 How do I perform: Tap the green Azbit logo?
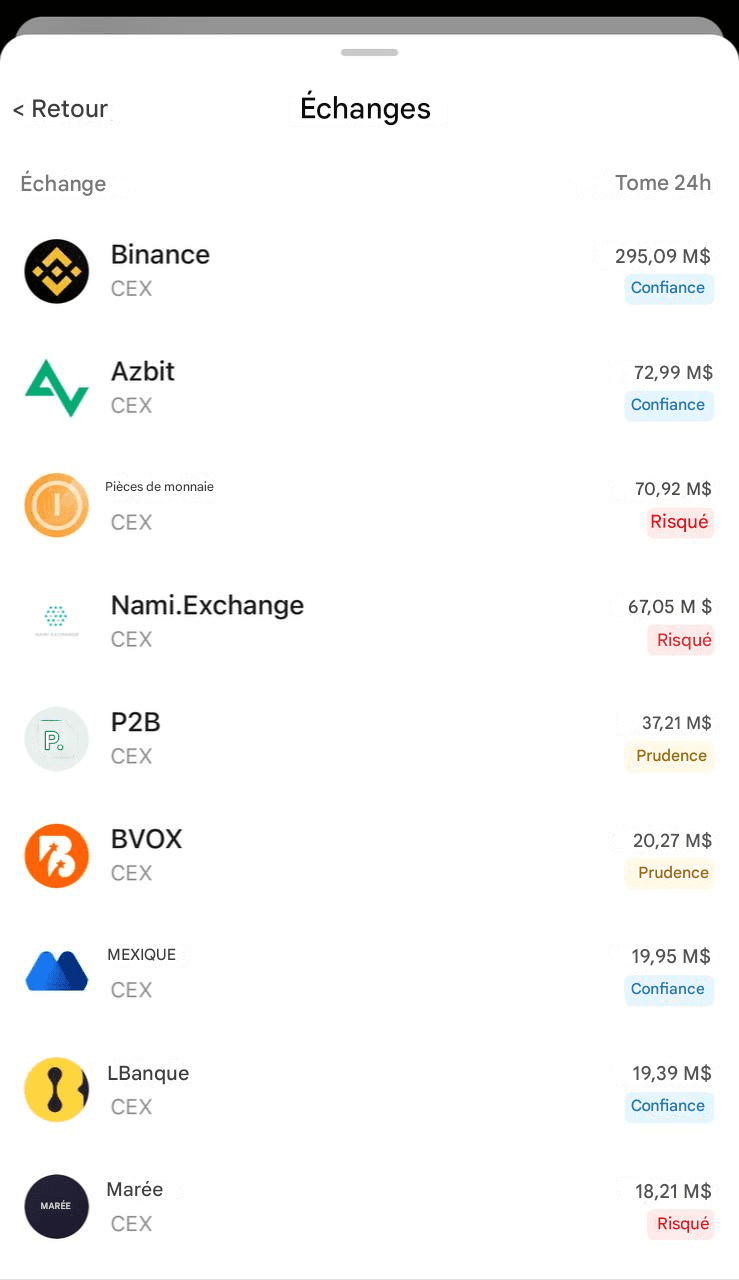point(57,388)
